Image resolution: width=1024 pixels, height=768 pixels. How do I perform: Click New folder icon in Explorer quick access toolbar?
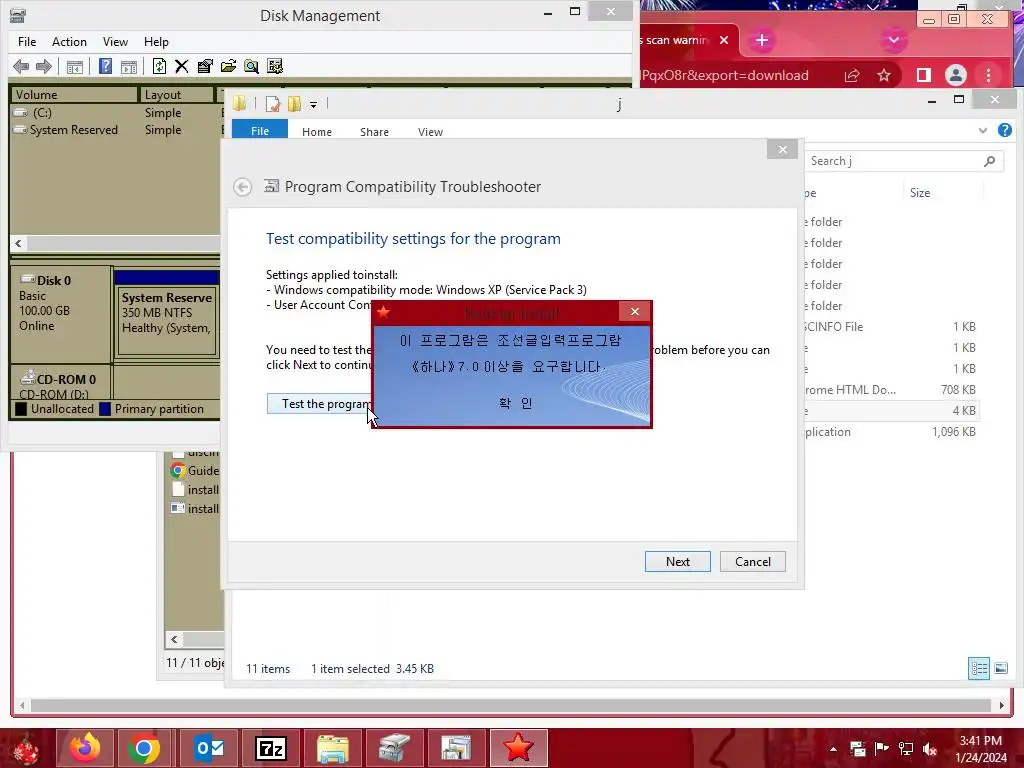295,104
